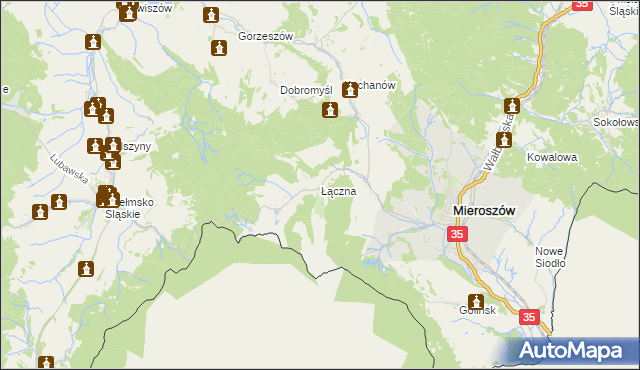This screenshot has height=370, width=640.
Task: Click the Lubawska street label
Action: tap(69, 168)
